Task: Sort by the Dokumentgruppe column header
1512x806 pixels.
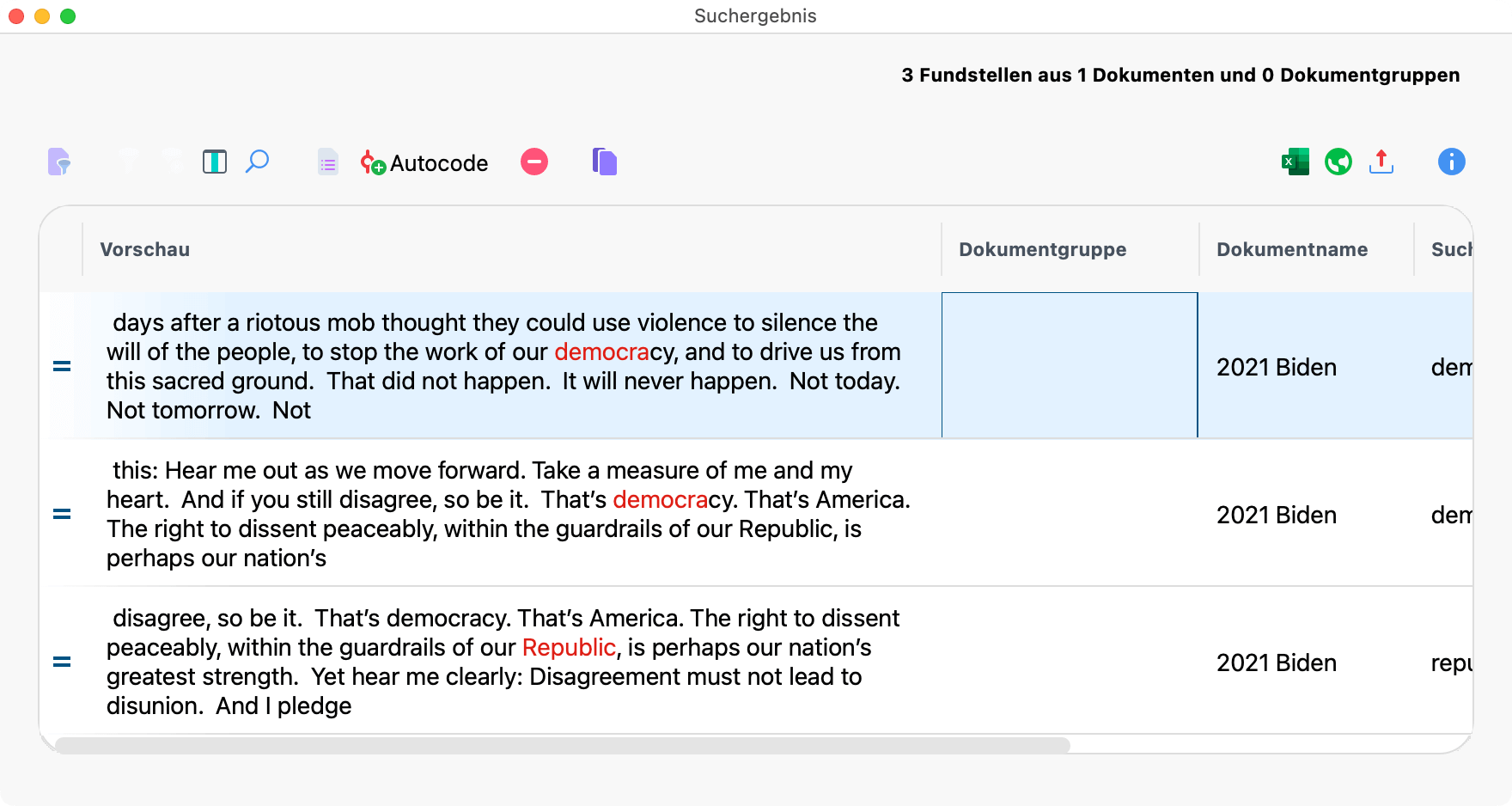Action: pyautogui.click(x=1042, y=249)
